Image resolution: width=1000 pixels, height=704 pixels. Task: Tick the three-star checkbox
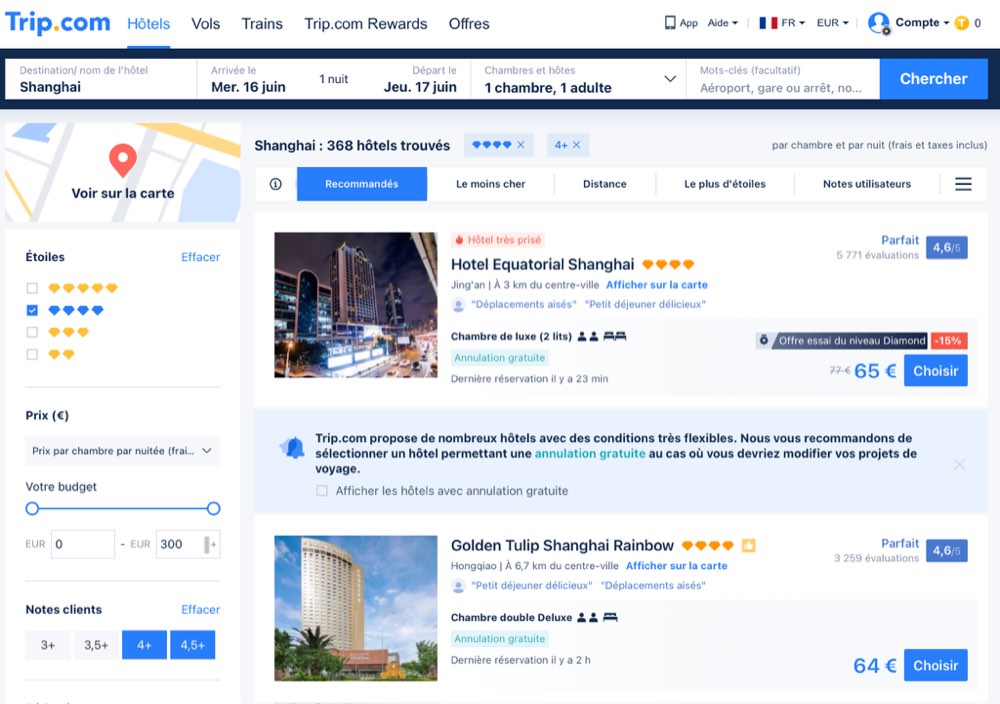[x=33, y=332]
